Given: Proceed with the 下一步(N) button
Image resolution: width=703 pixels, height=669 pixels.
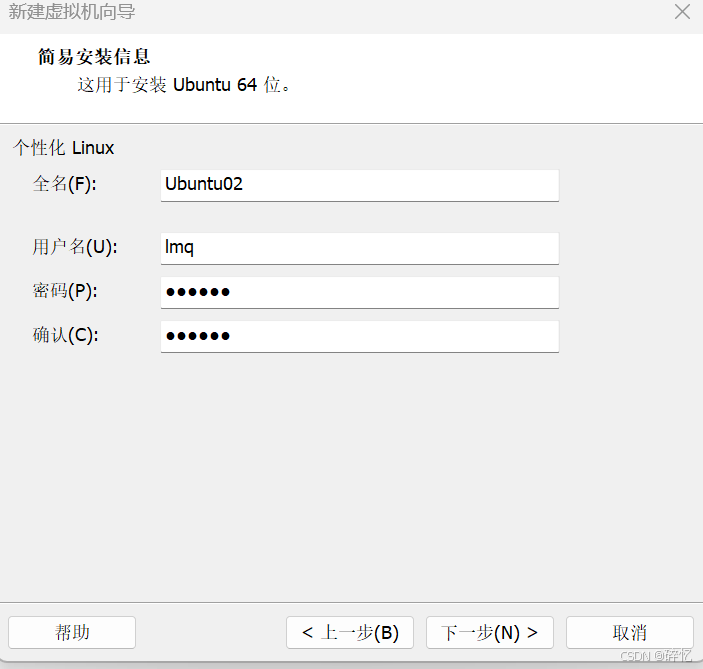Looking at the screenshot, I should [490, 632].
